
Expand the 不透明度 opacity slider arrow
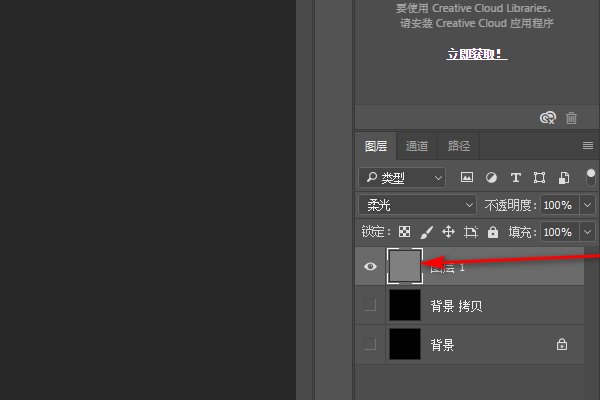587,205
